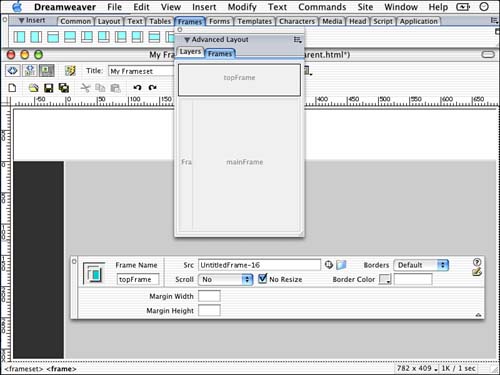Insert a Left Frame from Frames bar
500x375 pixels.
[19, 37]
